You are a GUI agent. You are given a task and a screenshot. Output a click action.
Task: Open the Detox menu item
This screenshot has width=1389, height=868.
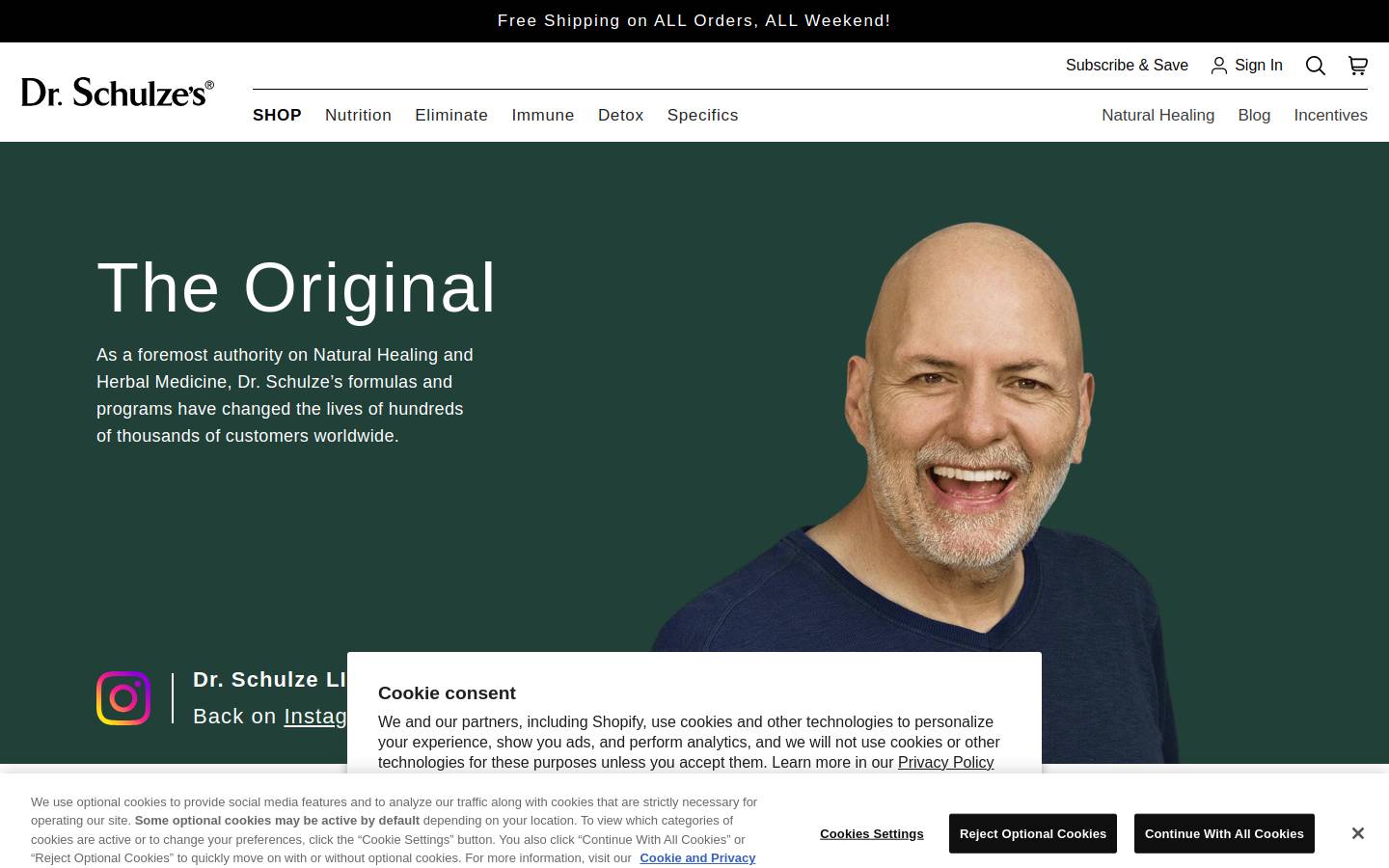pyautogui.click(x=620, y=115)
